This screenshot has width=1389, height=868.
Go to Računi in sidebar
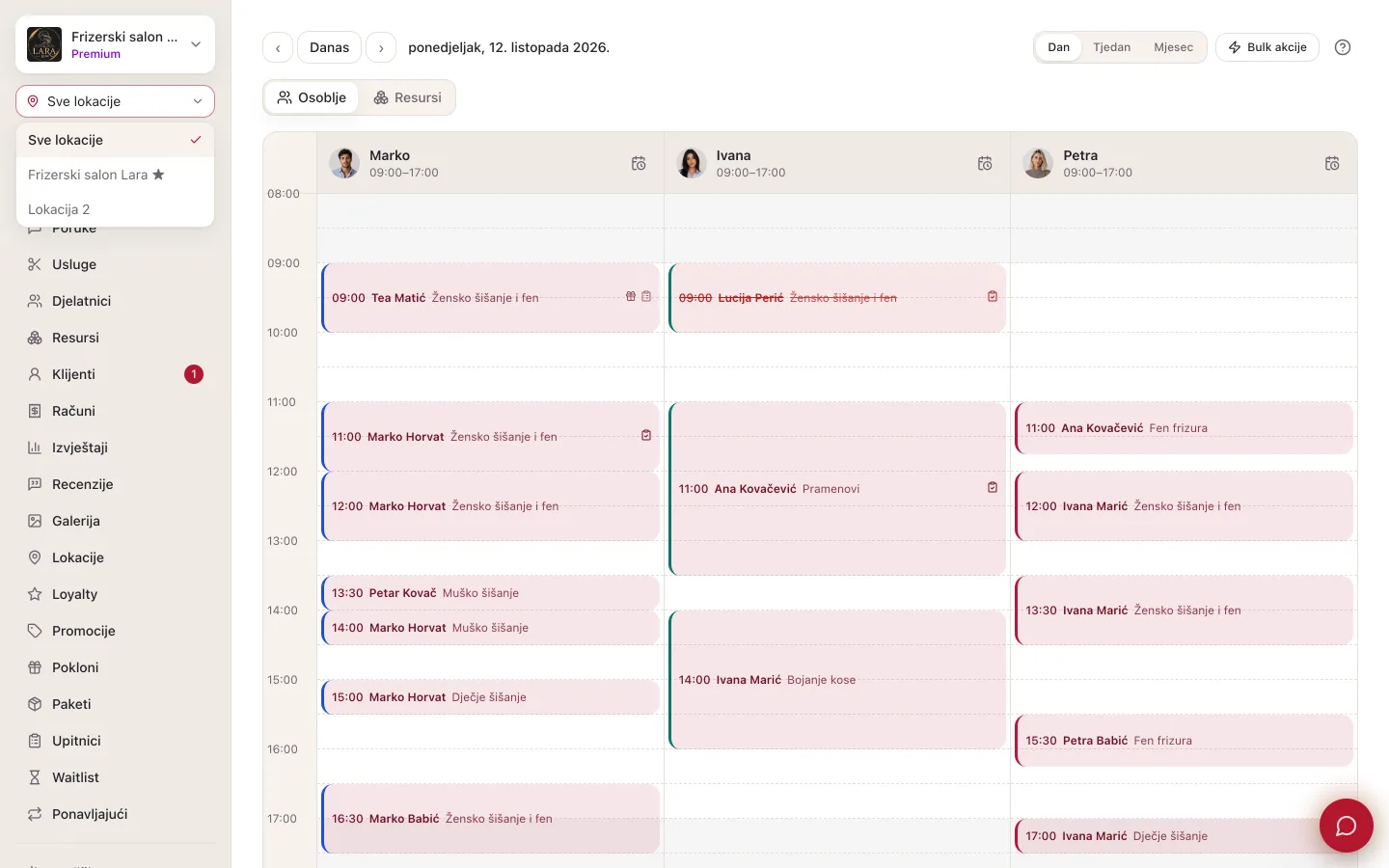(116, 411)
